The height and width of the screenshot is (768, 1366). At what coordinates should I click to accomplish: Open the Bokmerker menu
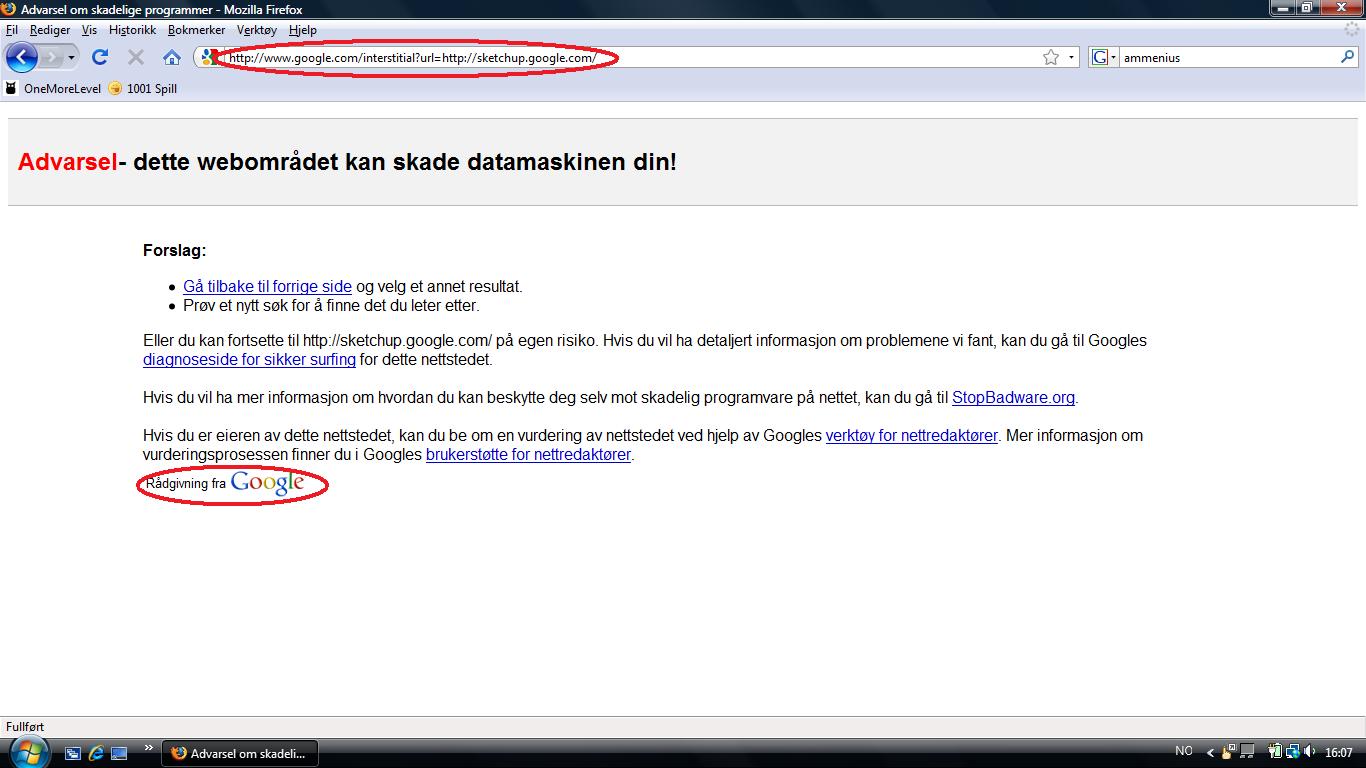[196, 30]
